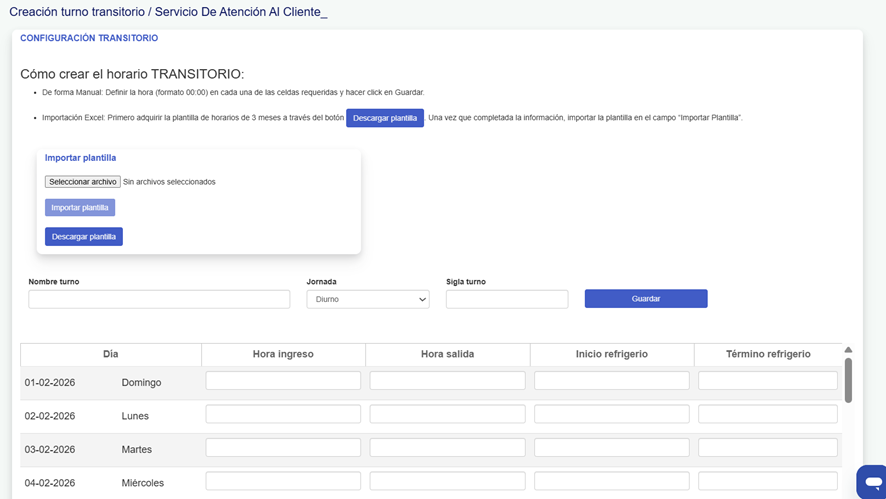Click Término refrigerio field for Martes row
The image size is (886, 499).
(767, 448)
